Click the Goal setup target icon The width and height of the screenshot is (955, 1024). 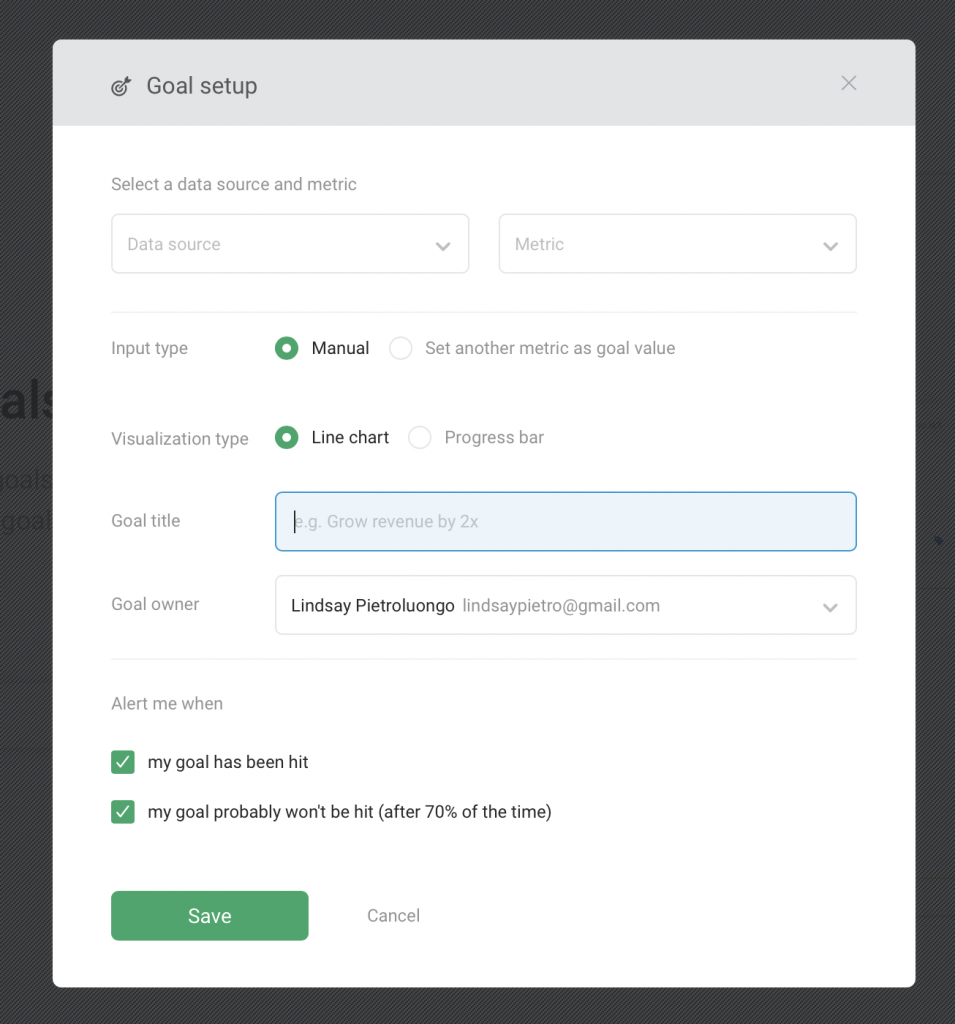(121, 86)
